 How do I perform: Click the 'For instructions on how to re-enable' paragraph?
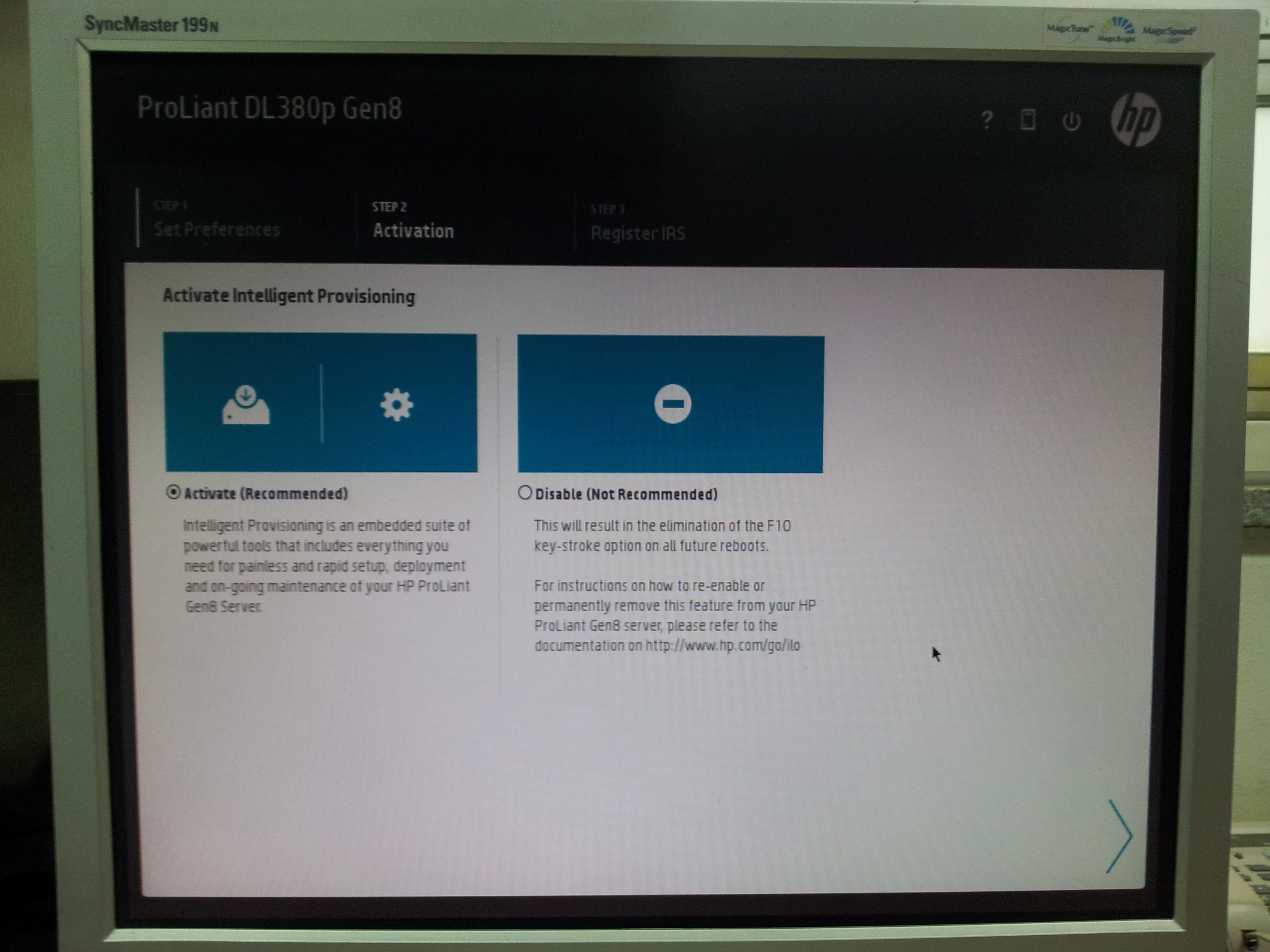point(675,615)
